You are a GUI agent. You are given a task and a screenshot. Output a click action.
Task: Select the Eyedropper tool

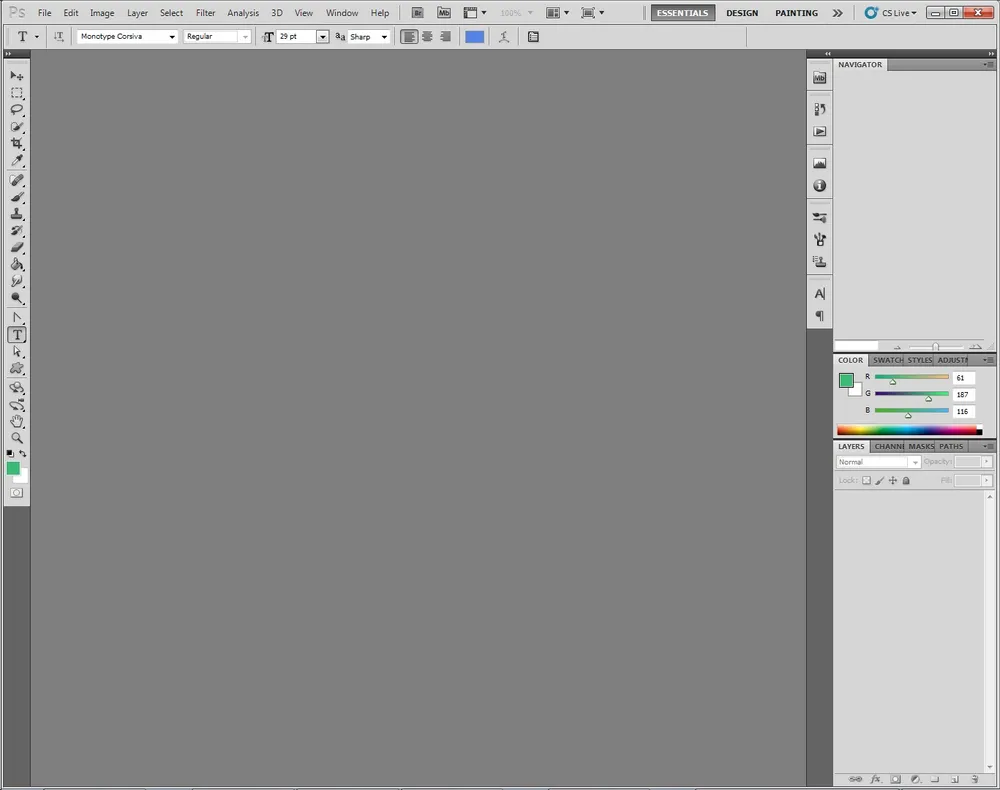[x=17, y=161]
